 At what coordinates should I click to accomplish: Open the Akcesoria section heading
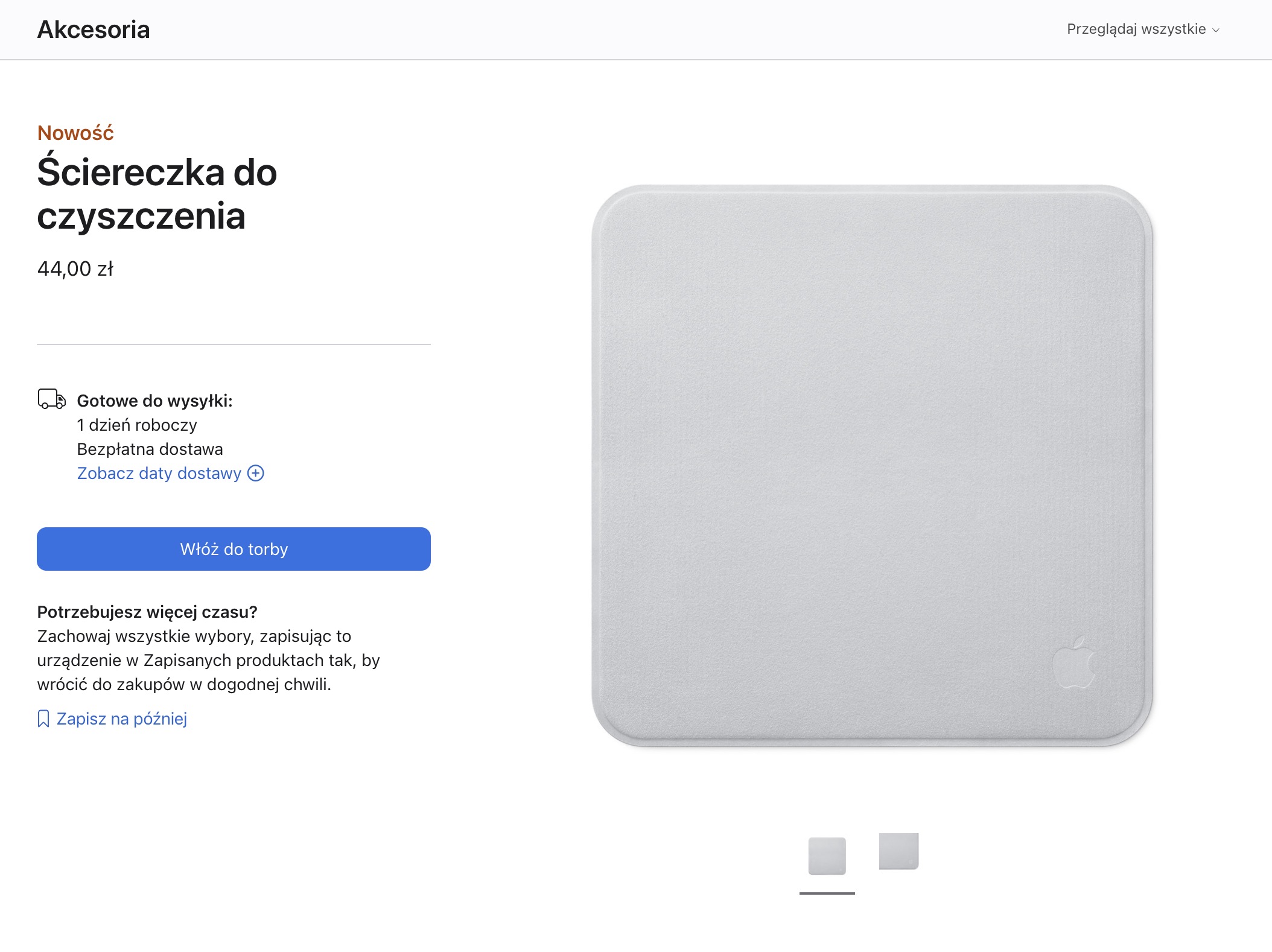94,30
